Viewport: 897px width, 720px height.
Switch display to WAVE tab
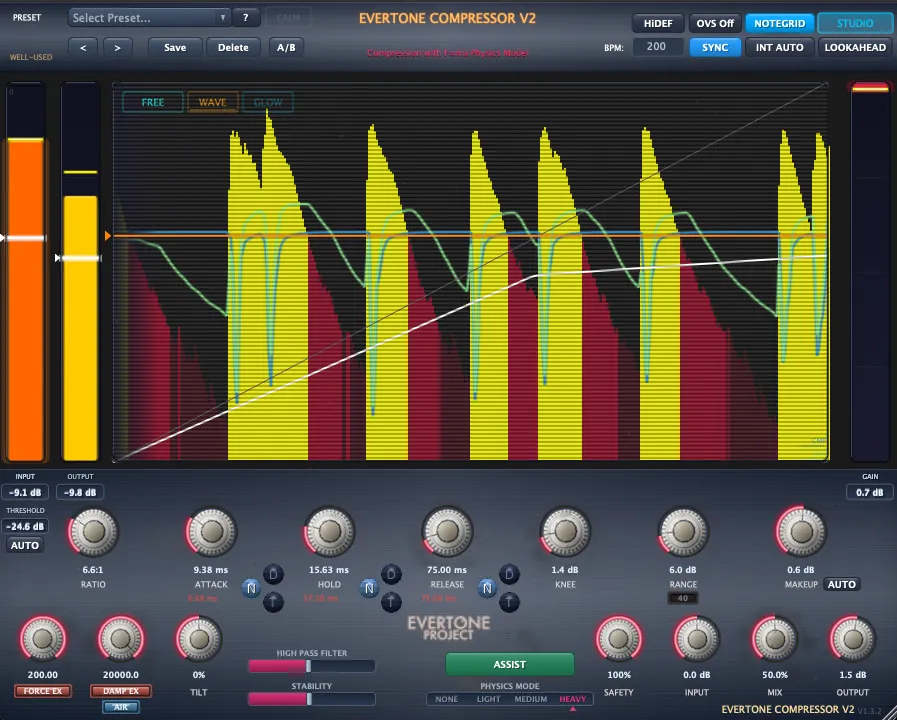(212, 102)
